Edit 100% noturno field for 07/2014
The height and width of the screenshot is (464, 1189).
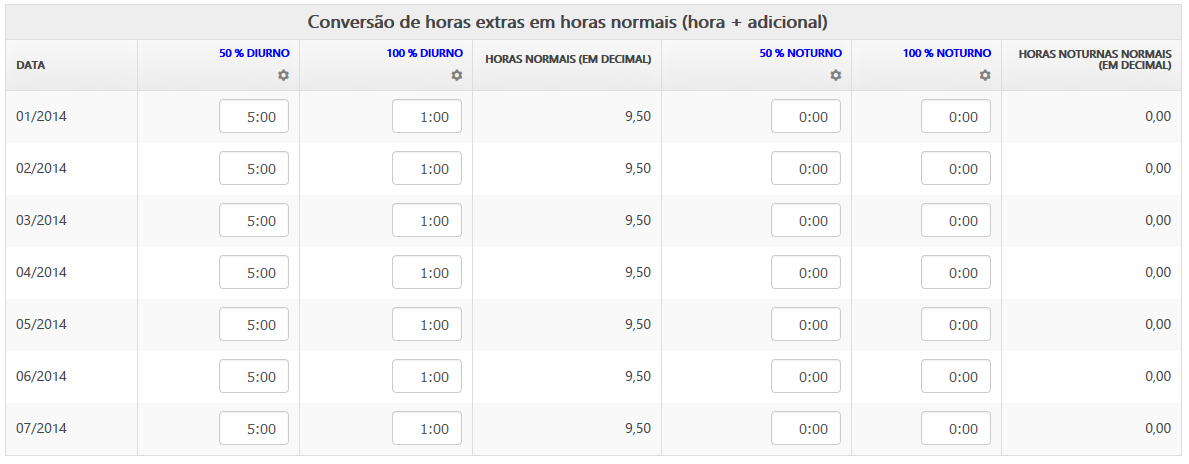pyautogui.click(x=956, y=428)
